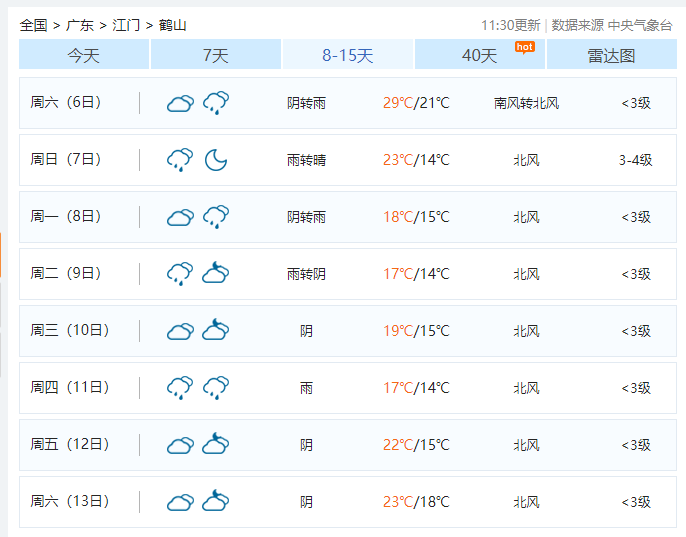Image resolution: width=686 pixels, height=537 pixels.
Task: Click the 雨转阴 weather description
Action: (306, 274)
